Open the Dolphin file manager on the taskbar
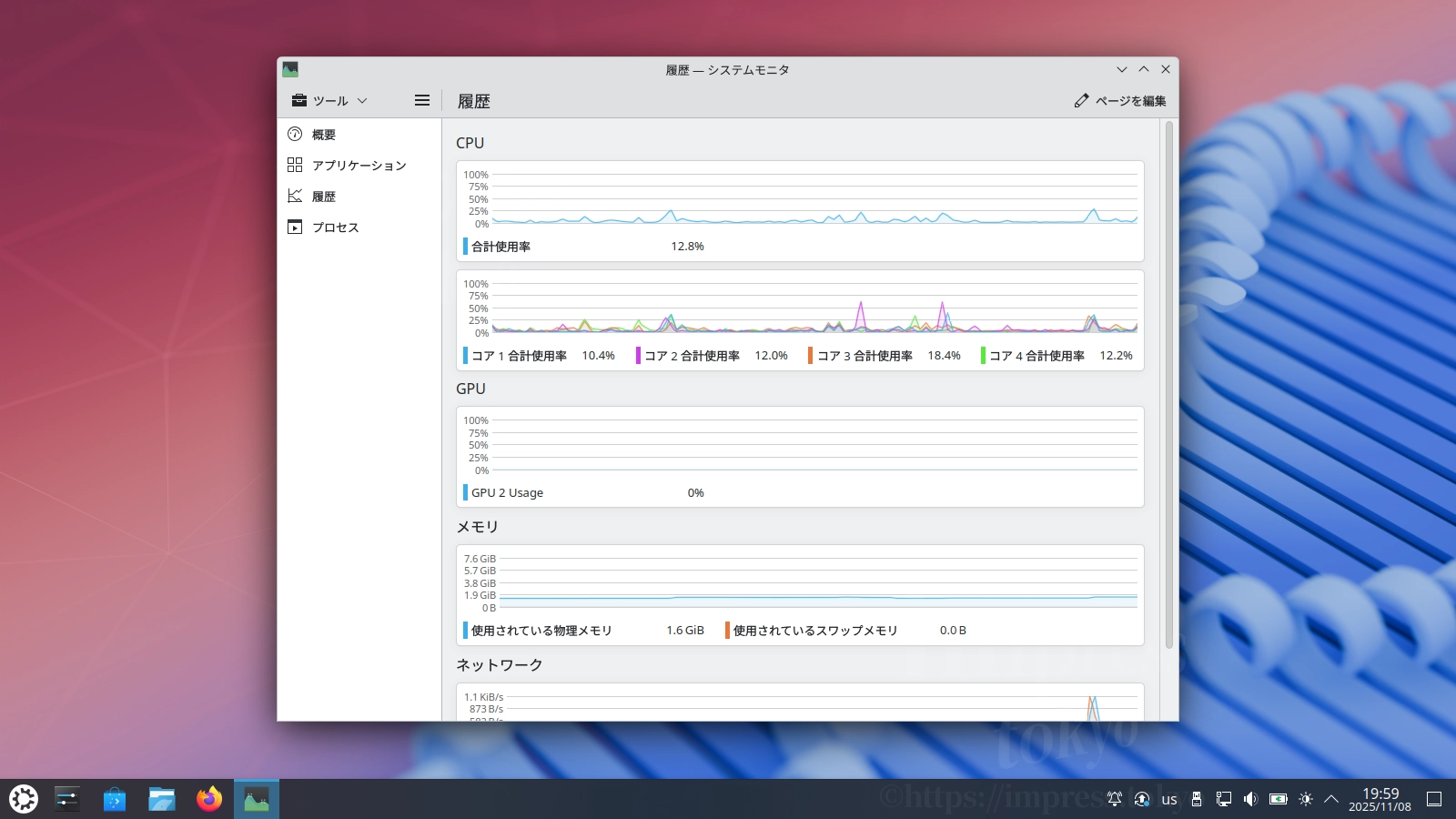This screenshot has width=1456, height=819. tap(162, 799)
